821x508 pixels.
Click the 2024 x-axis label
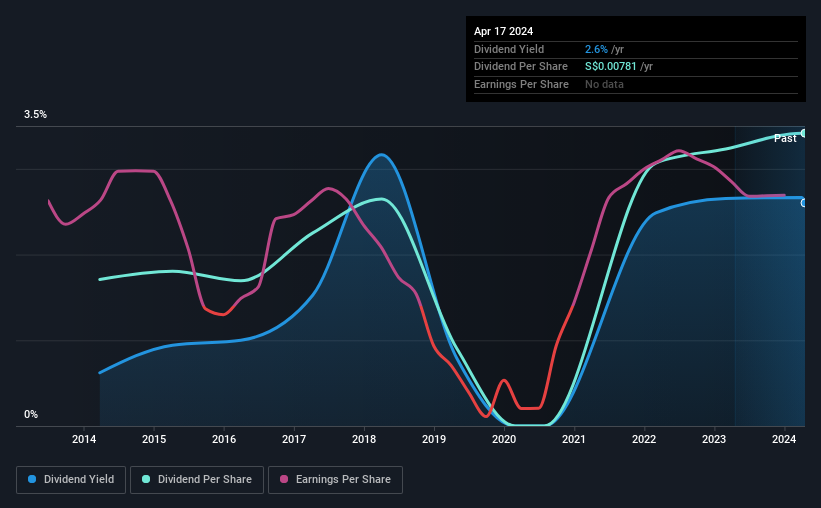click(784, 439)
